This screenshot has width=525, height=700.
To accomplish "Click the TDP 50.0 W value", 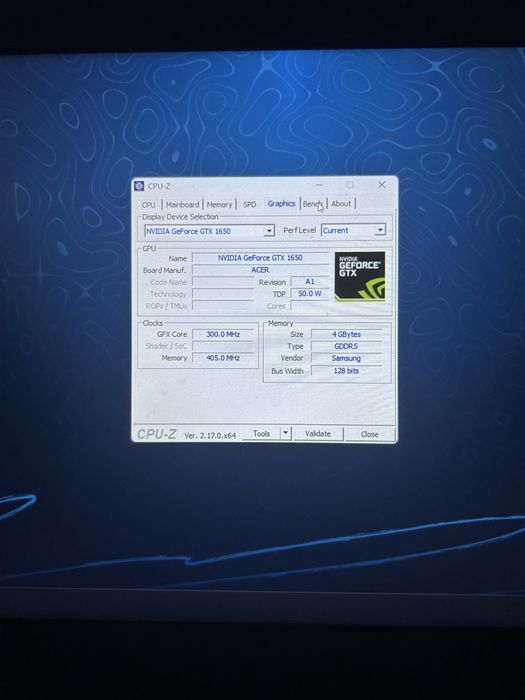I will [310, 293].
